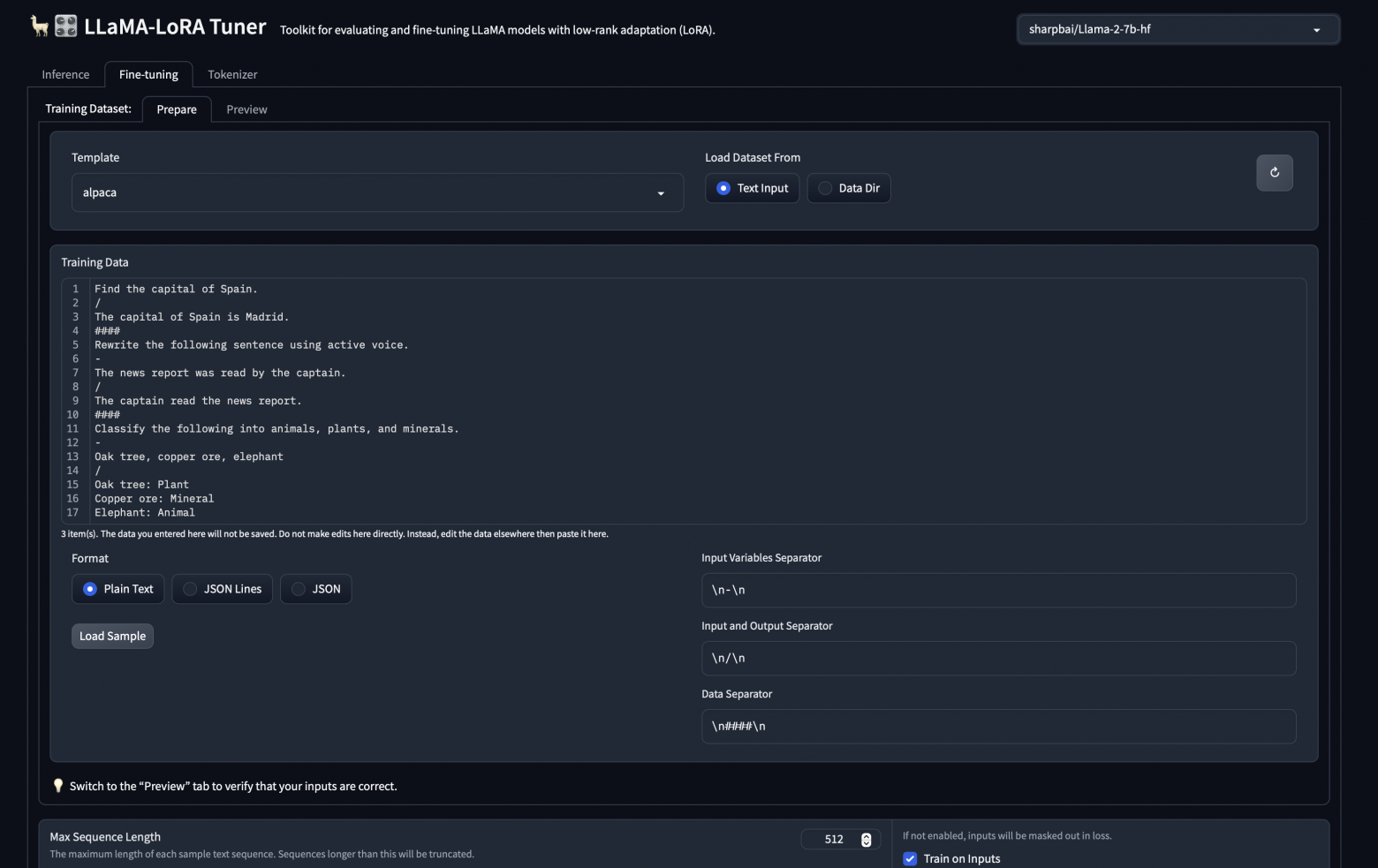Adjust the Max Sequence Length stepper arrows

click(x=866, y=840)
